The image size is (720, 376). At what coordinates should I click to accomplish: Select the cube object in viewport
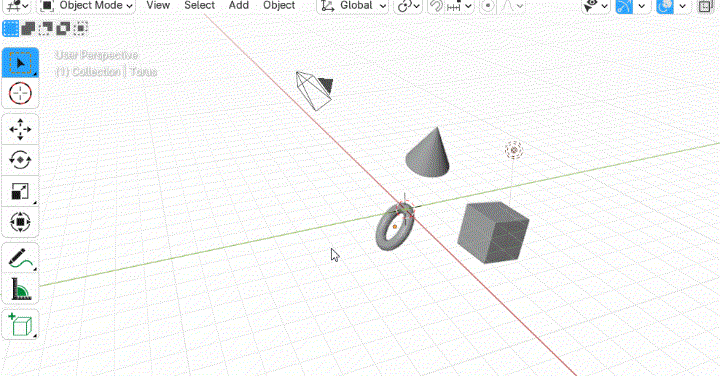pyautogui.click(x=493, y=233)
